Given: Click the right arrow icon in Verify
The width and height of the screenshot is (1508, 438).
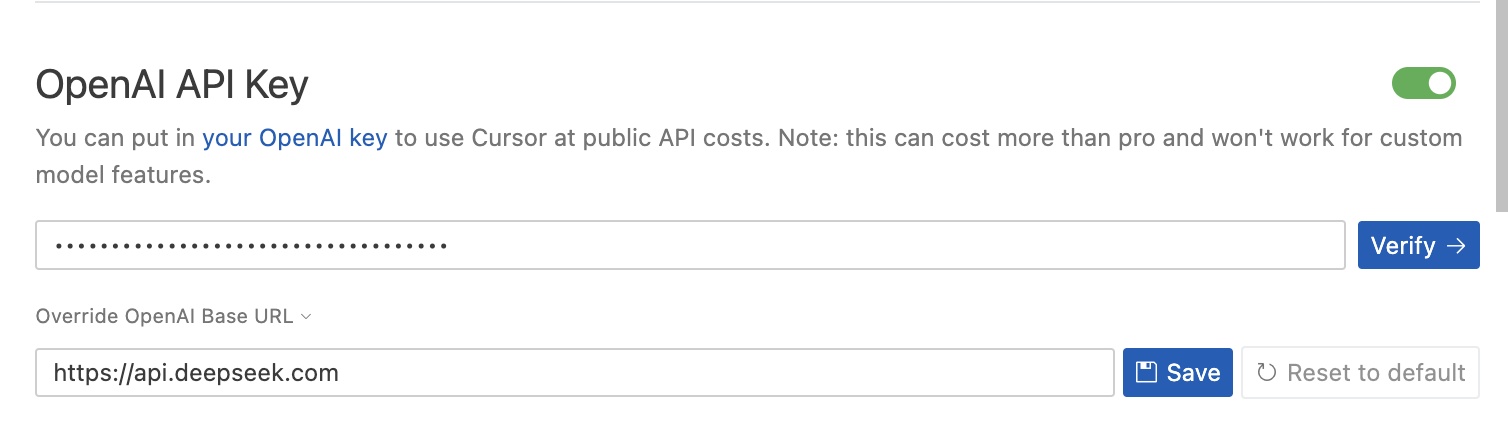Looking at the screenshot, I should click(1456, 246).
